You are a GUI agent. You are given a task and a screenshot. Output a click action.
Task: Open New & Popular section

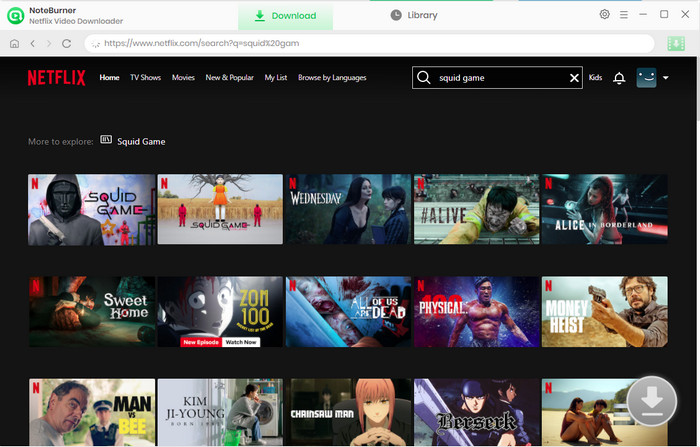tap(229, 78)
